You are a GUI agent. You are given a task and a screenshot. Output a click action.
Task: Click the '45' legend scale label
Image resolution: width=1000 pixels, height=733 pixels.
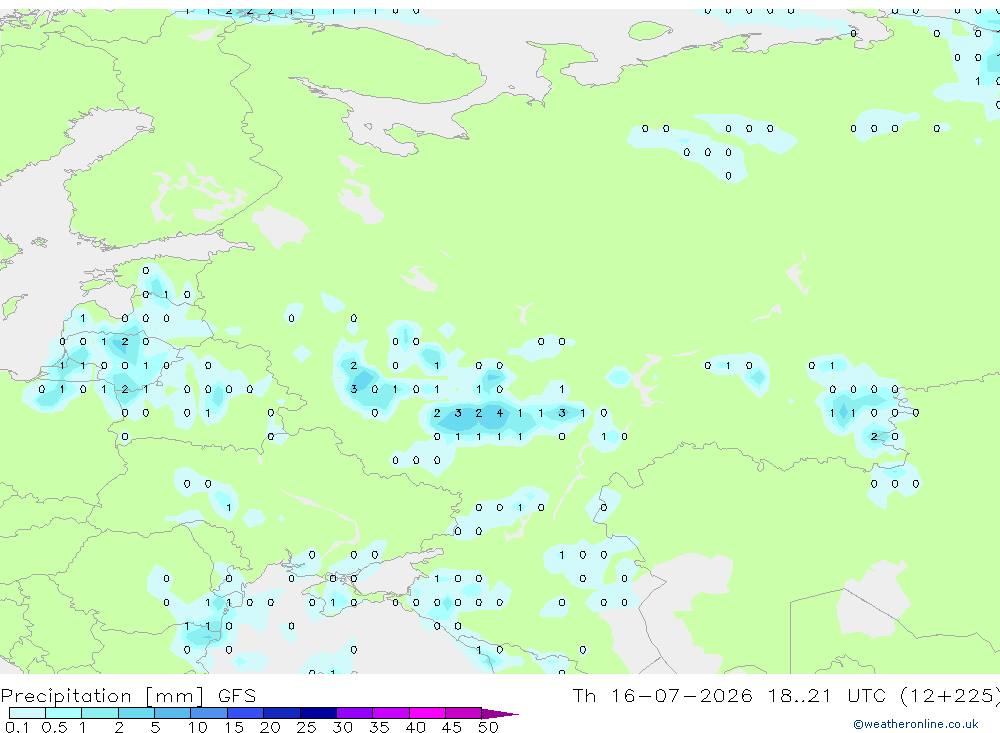(452, 727)
